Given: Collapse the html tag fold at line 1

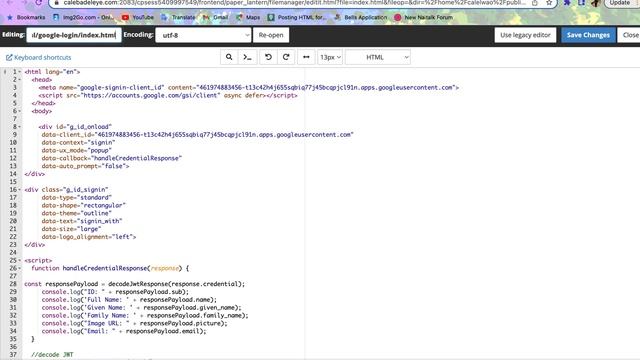Looking at the screenshot, I should pyautogui.click(x=20, y=72).
